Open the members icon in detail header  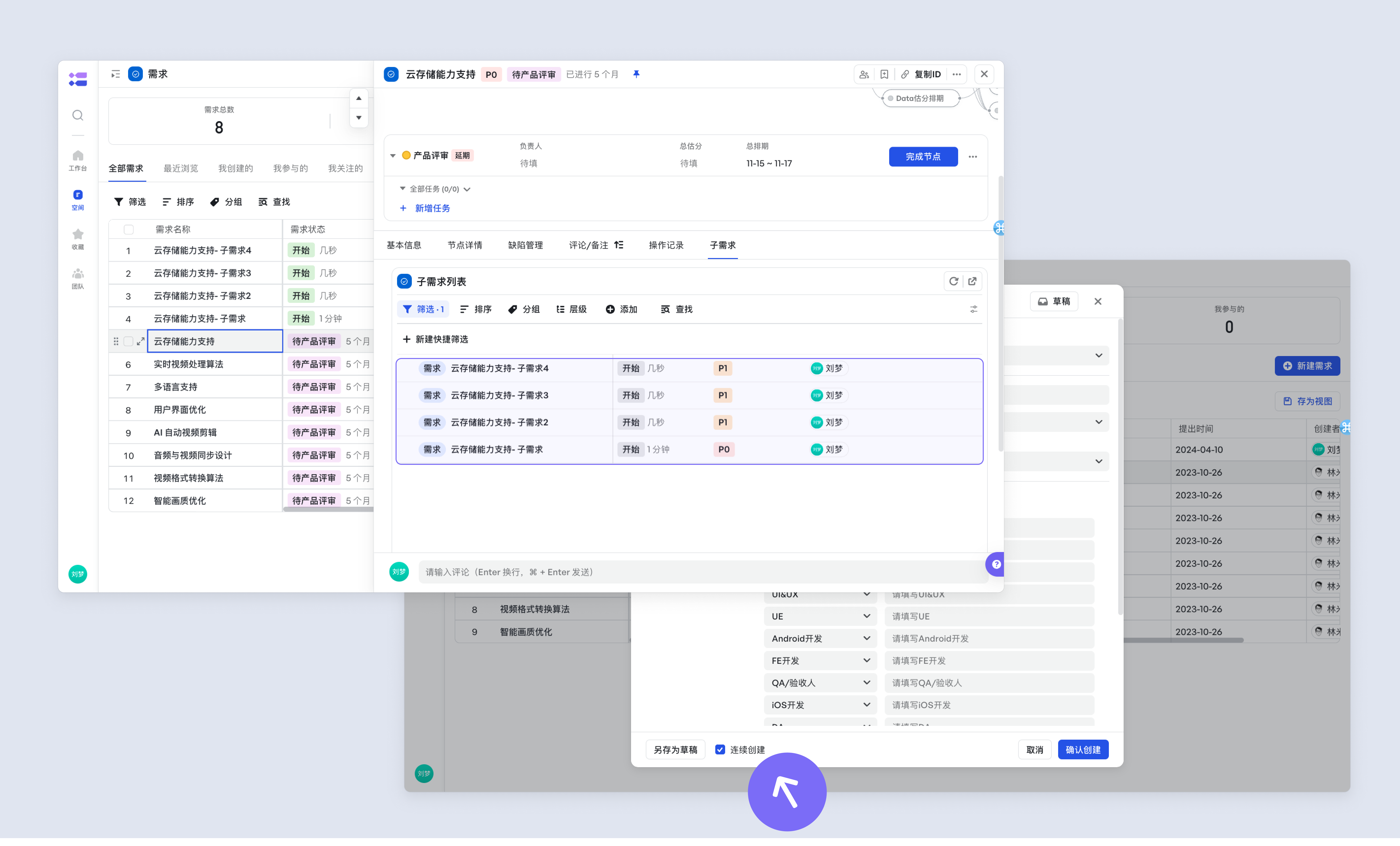pos(864,74)
